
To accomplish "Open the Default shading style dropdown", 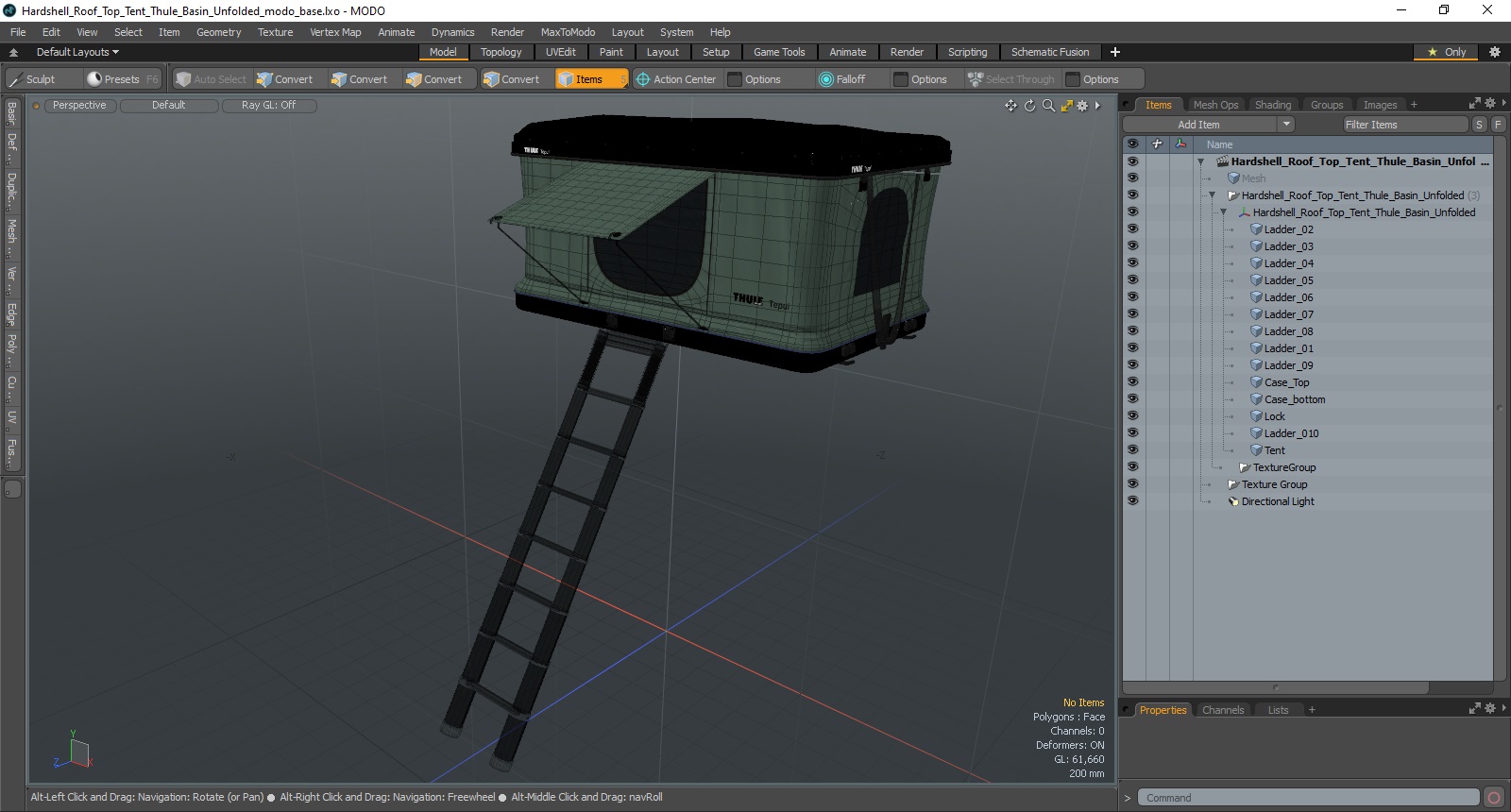I will [x=169, y=106].
